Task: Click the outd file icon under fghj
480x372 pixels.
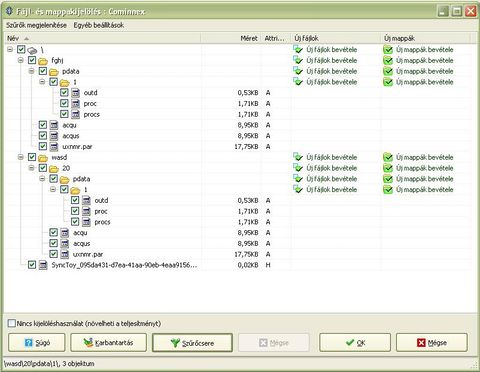Action: tap(75, 93)
